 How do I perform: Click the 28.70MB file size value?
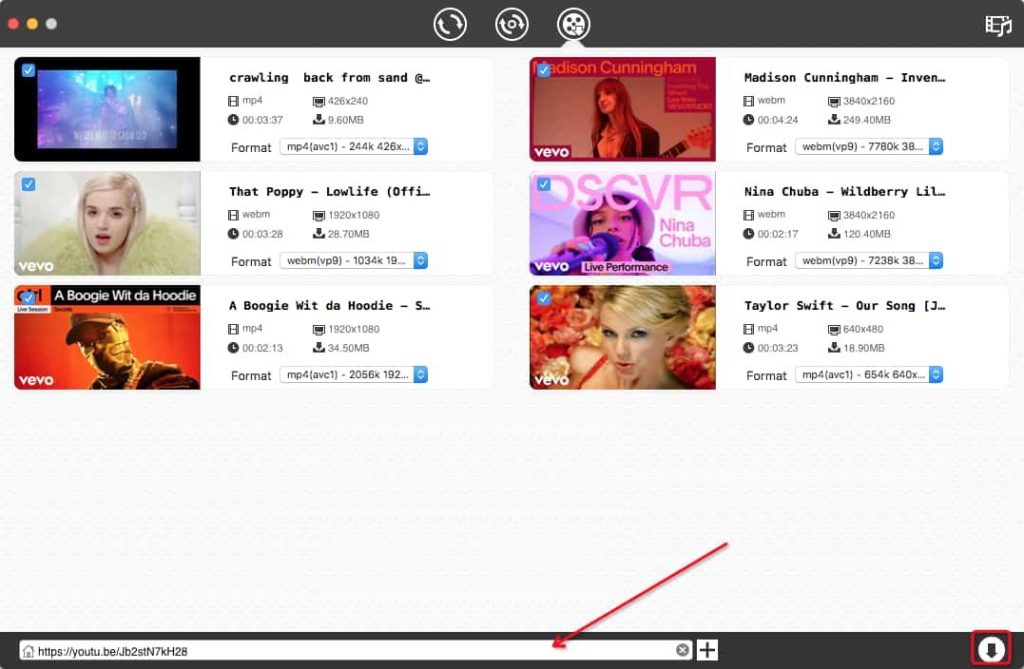(349, 234)
